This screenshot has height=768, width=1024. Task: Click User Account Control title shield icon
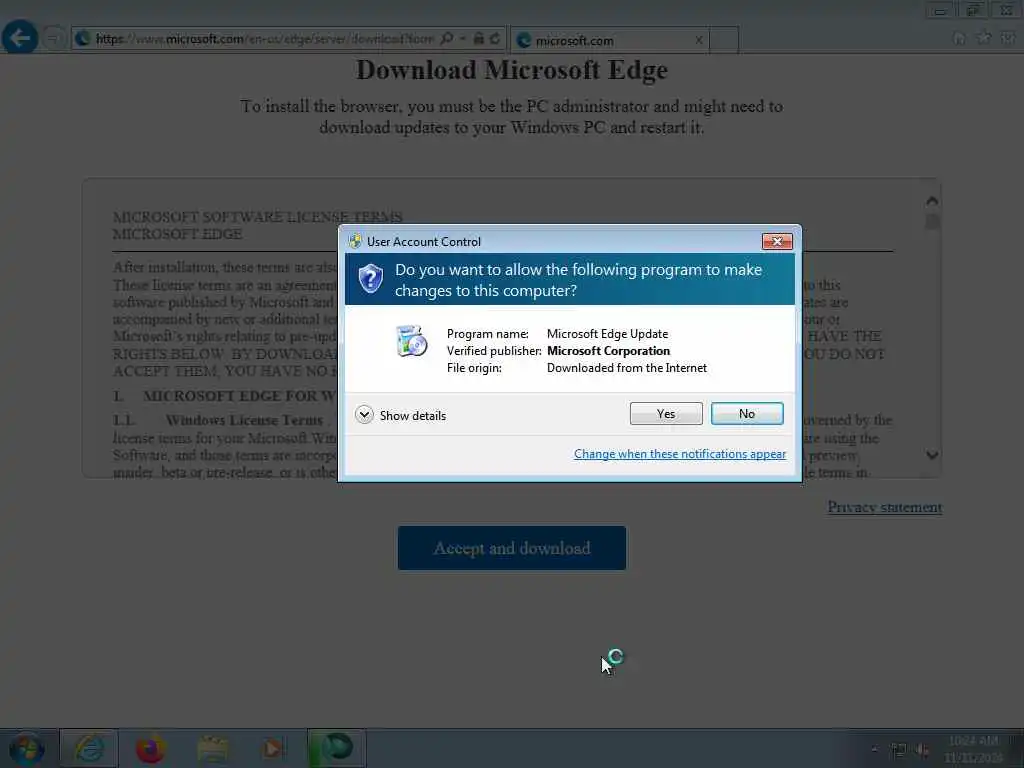(x=355, y=241)
